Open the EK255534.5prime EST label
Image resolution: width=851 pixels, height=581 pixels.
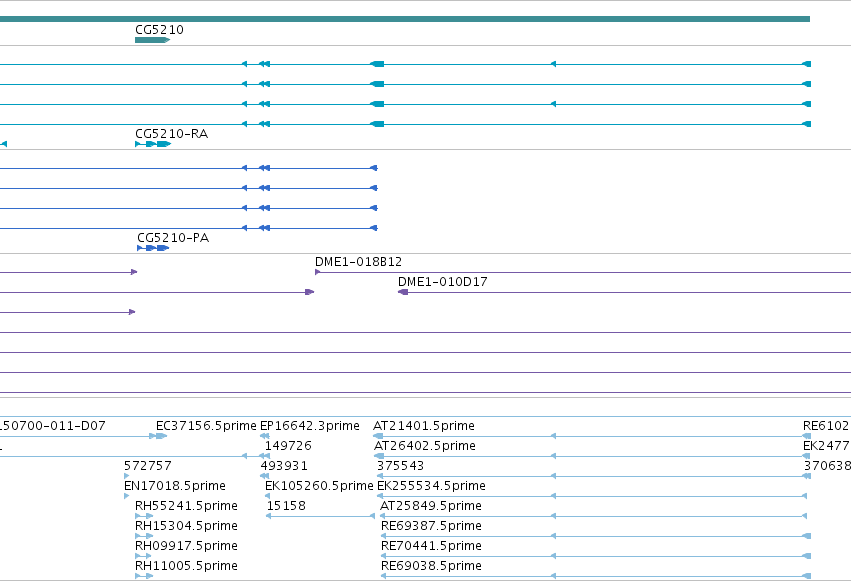click(x=431, y=486)
